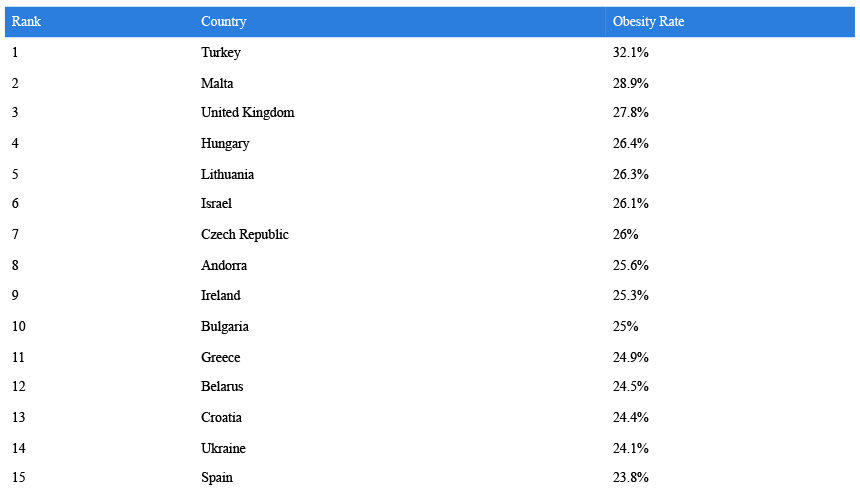Image resolution: width=860 pixels, height=500 pixels.
Task: Click the Hungary country name
Action: 225,144
